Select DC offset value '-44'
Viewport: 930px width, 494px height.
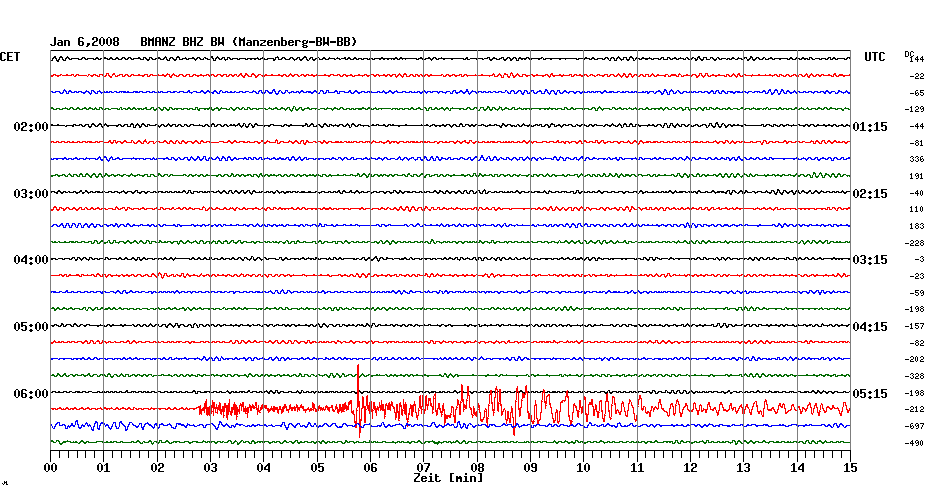click(x=916, y=126)
